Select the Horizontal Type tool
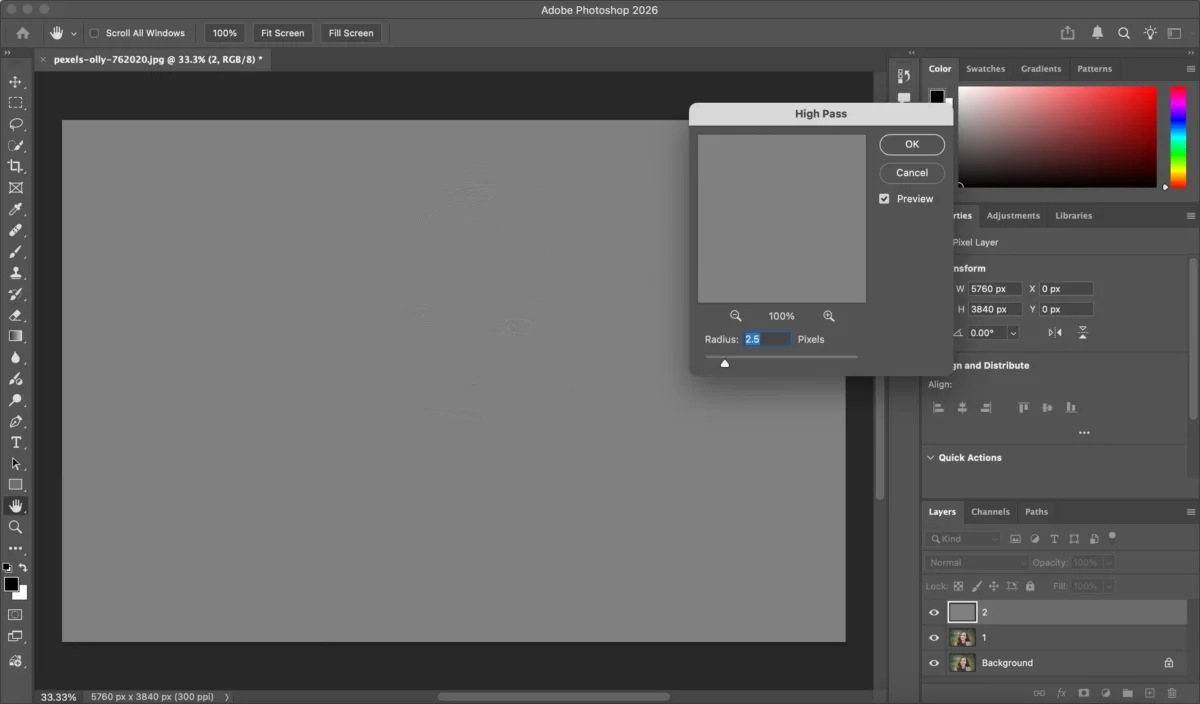The image size is (1200, 704). [15, 442]
